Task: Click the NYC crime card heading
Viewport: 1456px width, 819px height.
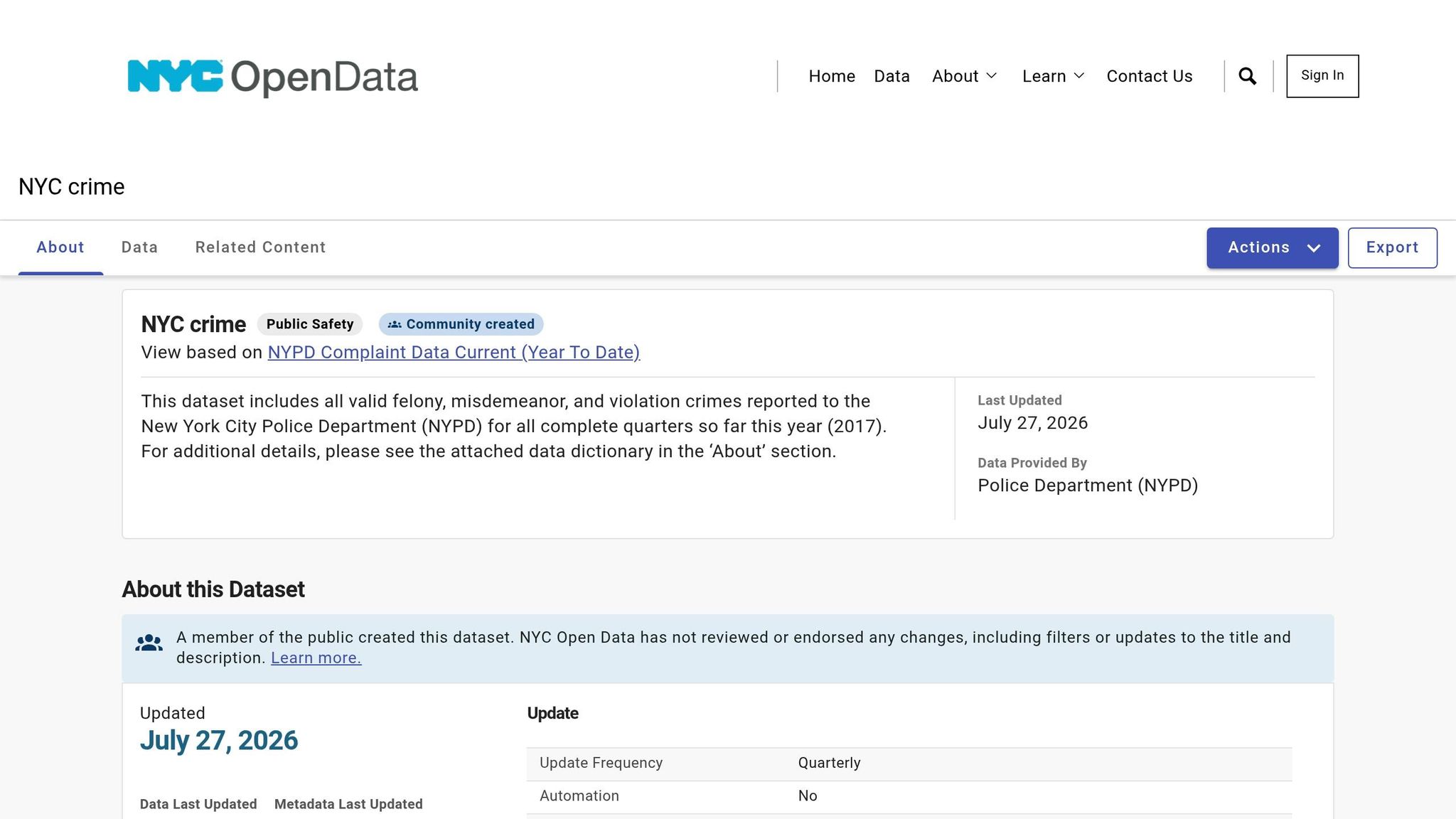Action: pos(193,324)
